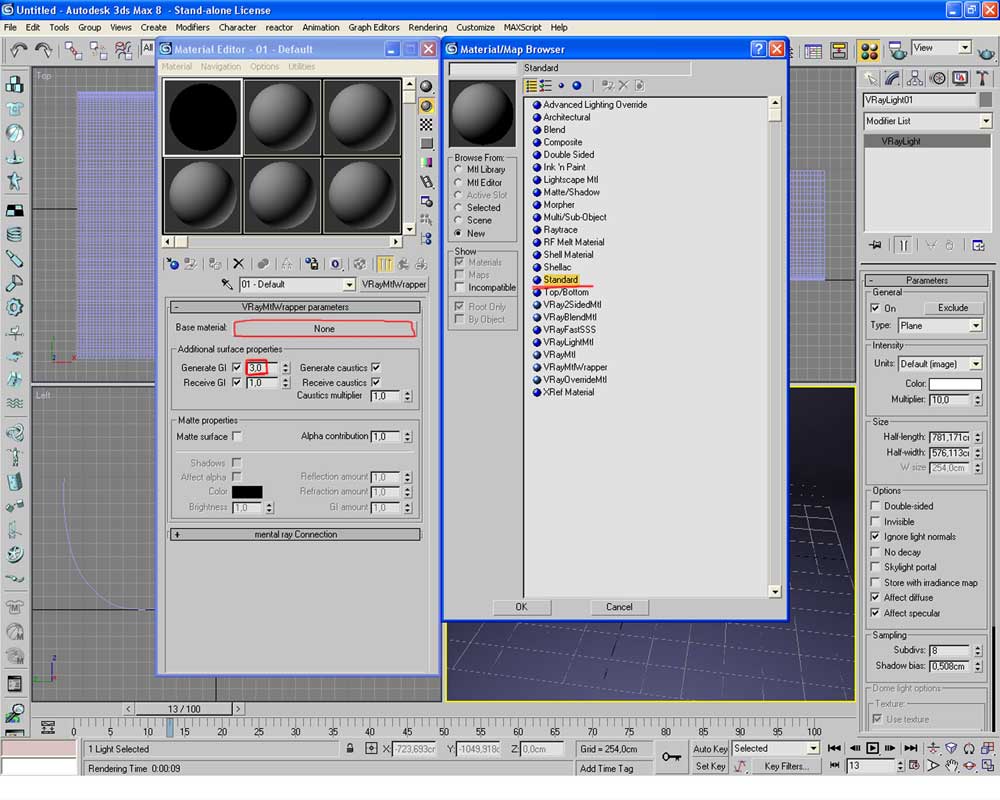Screen dimensions: 1000x800
Task: Click the Get Material icon in Material Editor
Action: coord(173,264)
